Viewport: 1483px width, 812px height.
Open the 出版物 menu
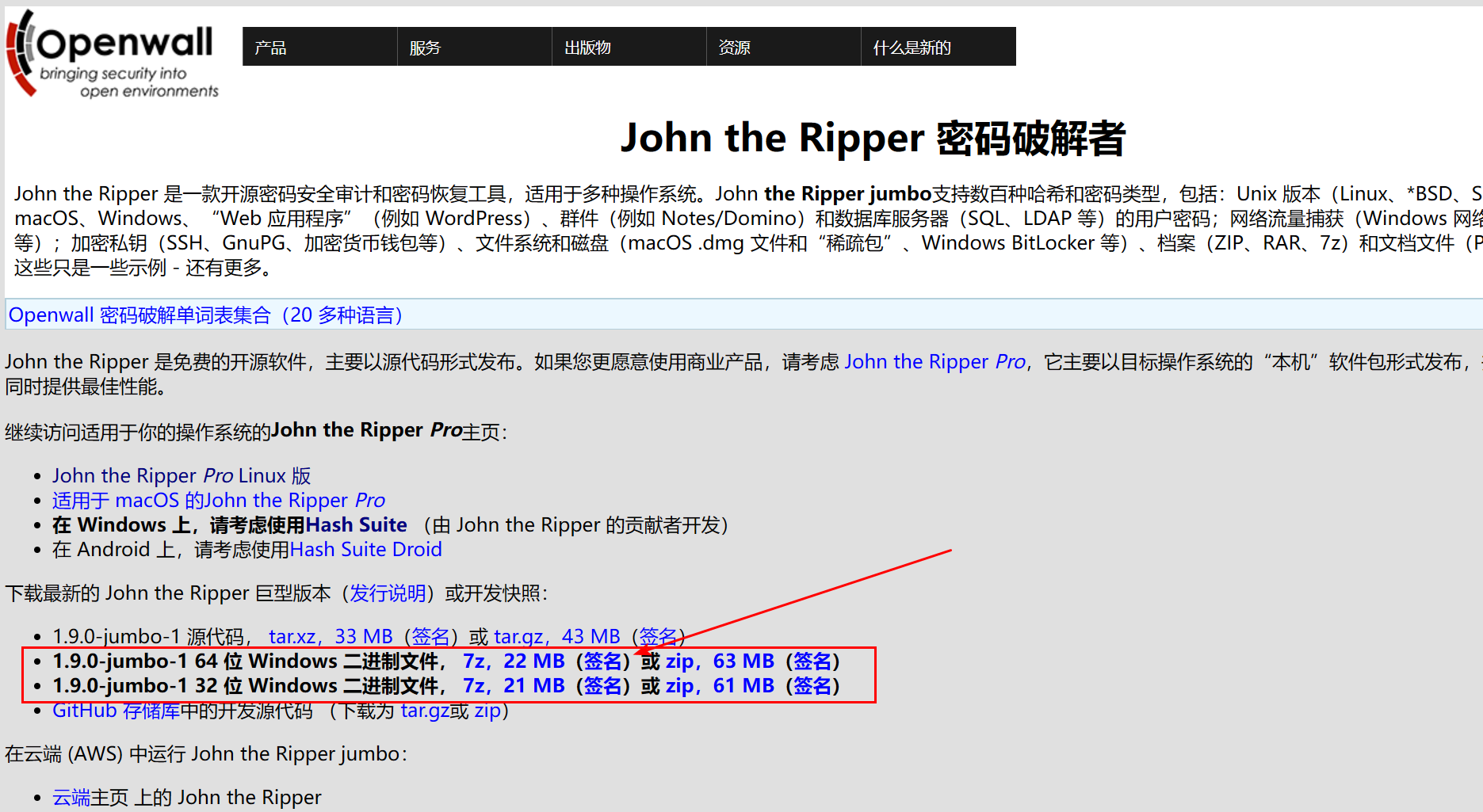click(x=629, y=47)
